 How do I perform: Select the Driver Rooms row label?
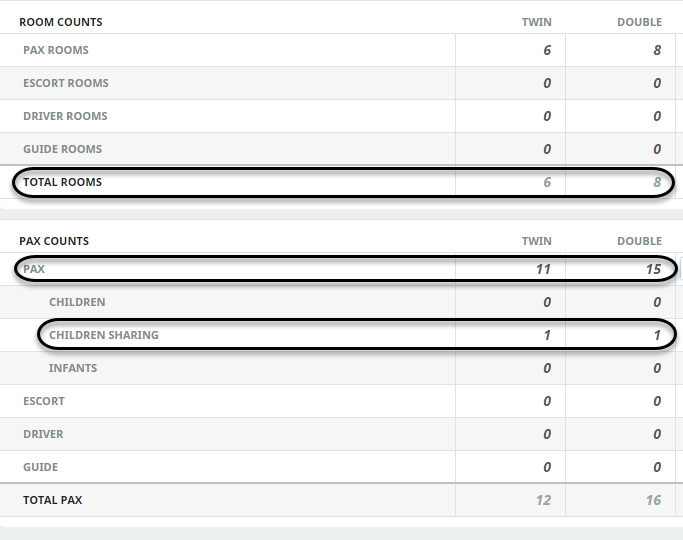click(65, 116)
